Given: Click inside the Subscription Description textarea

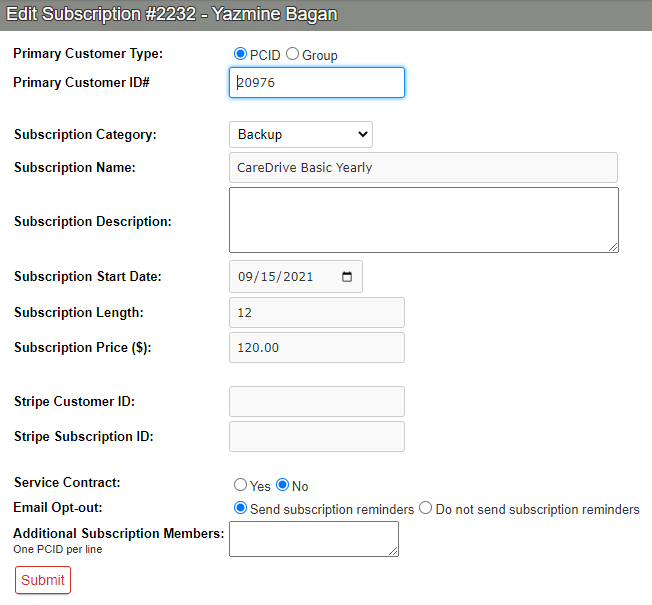Looking at the screenshot, I should (423, 219).
